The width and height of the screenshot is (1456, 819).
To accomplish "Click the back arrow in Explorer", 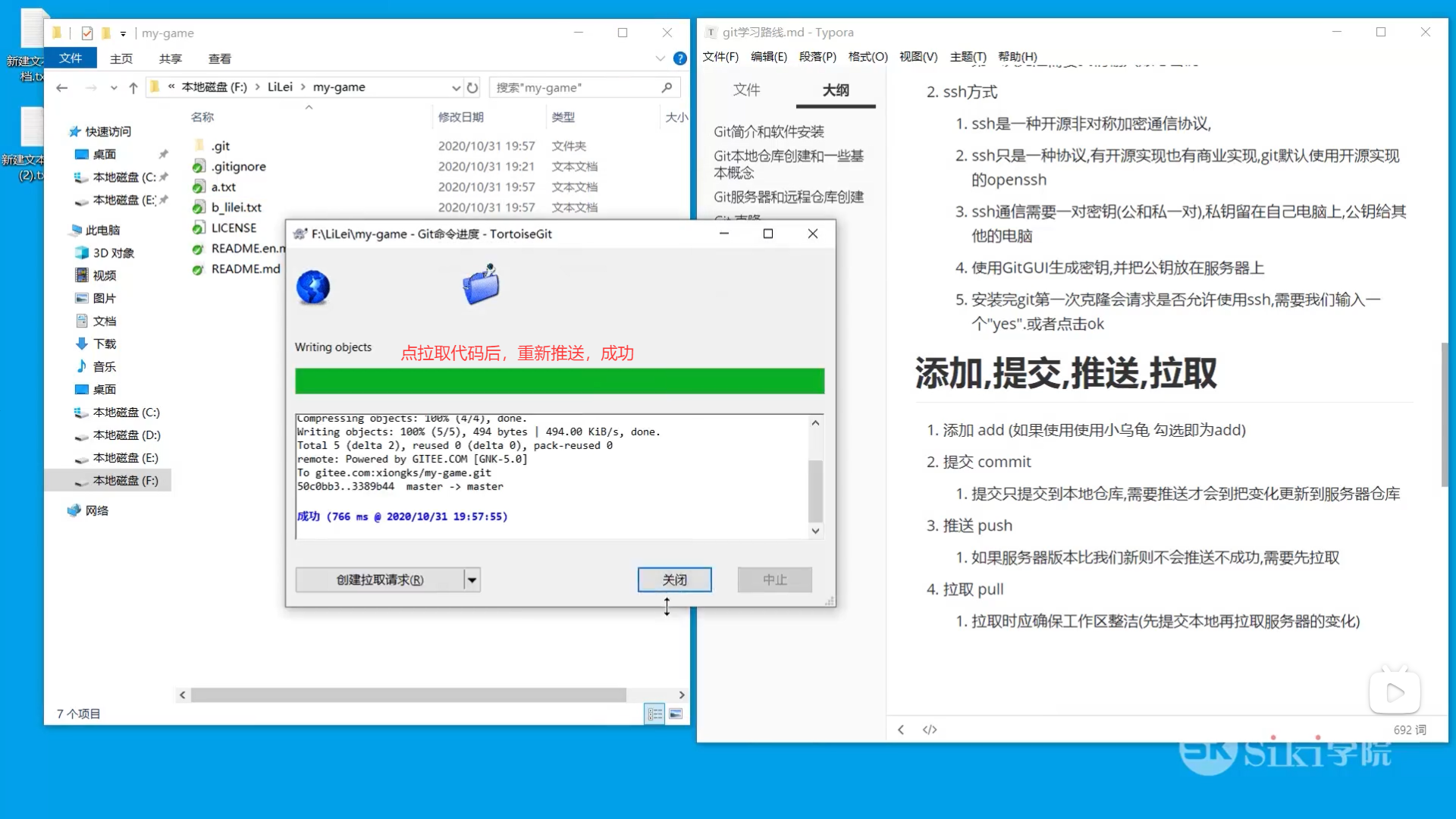I will click(62, 87).
